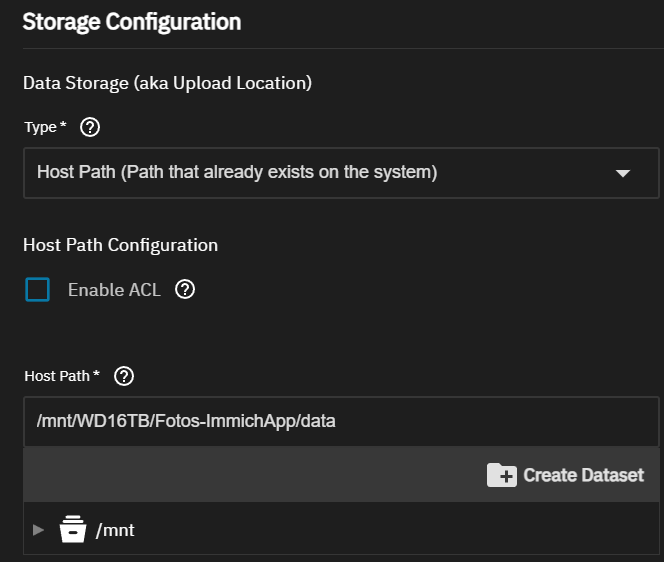This screenshot has height=562, width=664.
Task: Expand the /mnt tree node triangle
Action: (x=39, y=530)
